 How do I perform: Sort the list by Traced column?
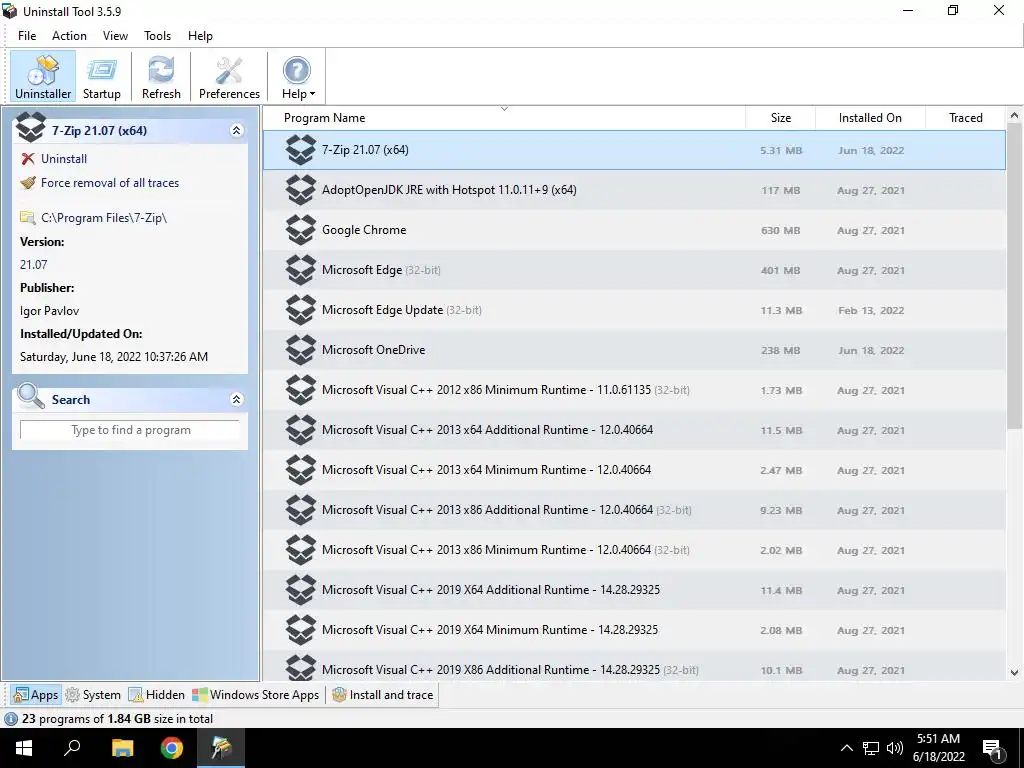pyautogui.click(x=965, y=118)
